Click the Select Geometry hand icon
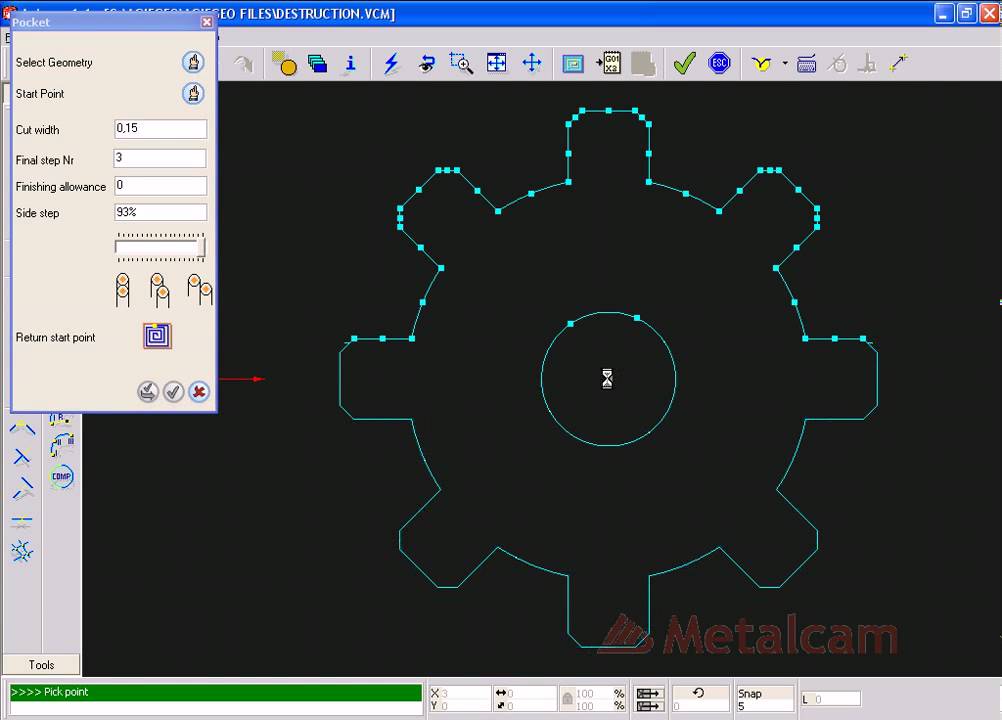This screenshot has width=1002, height=720. tap(193, 63)
